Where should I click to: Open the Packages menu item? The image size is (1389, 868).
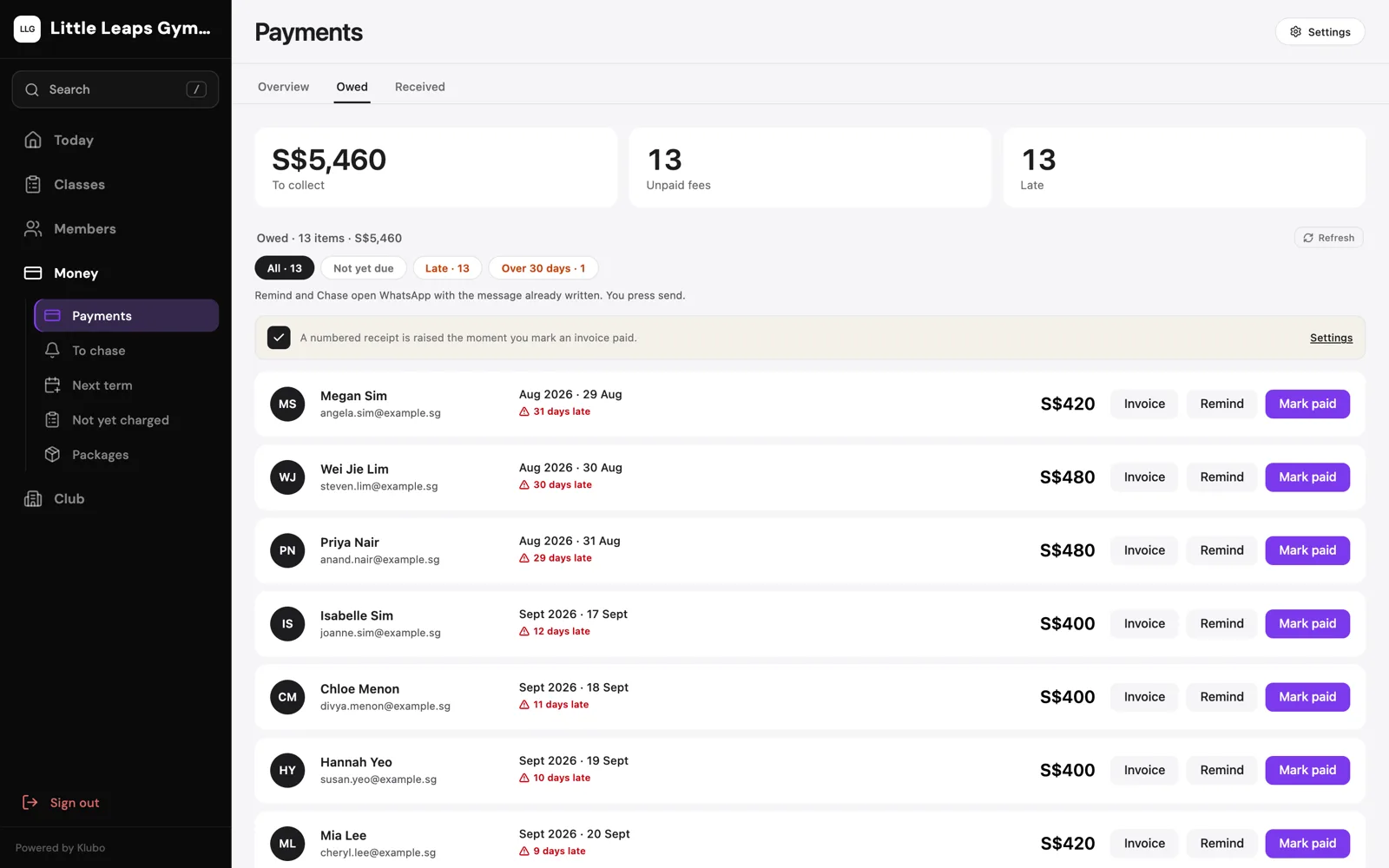pos(127,455)
